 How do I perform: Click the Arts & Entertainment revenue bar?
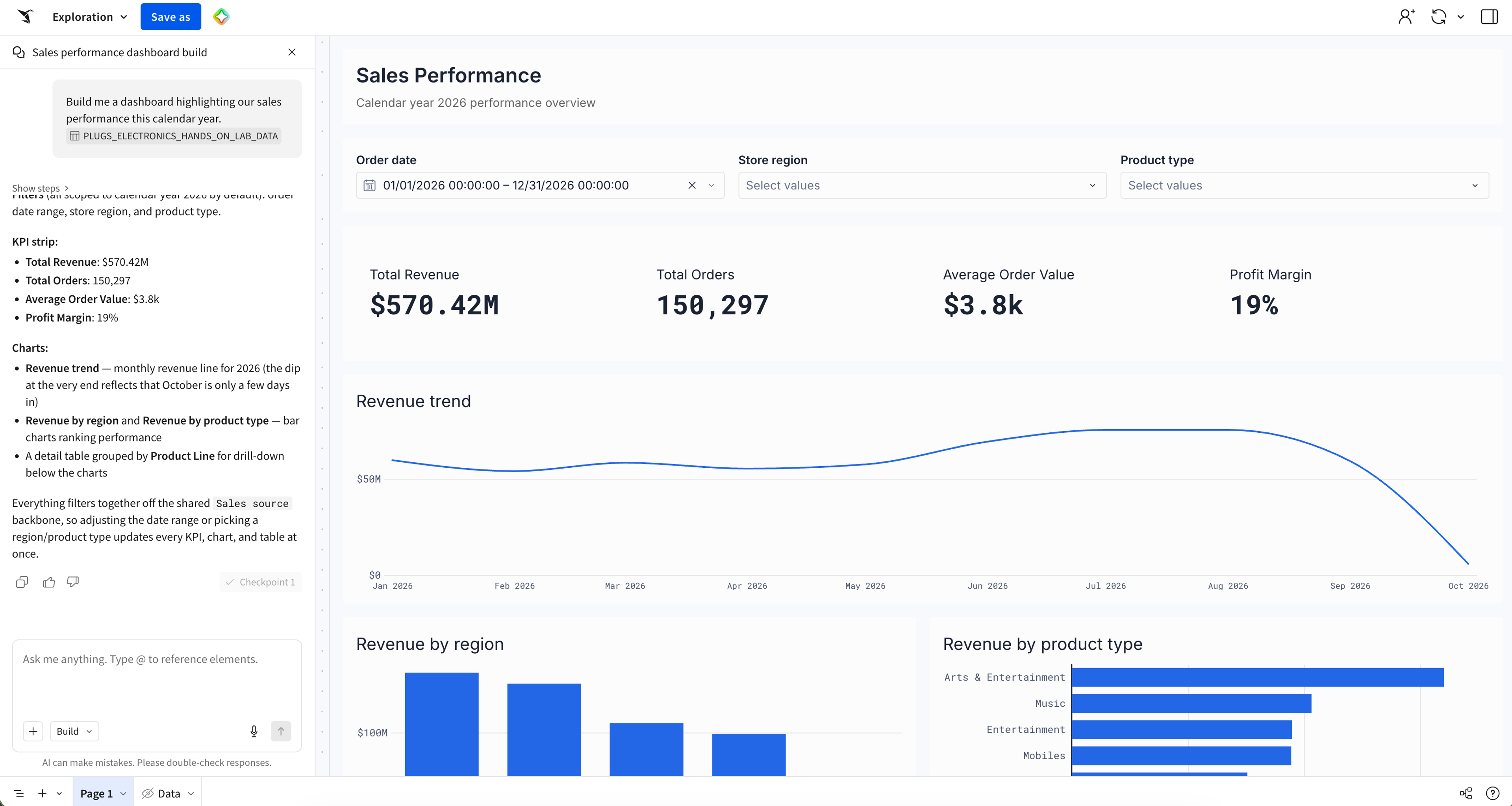pyautogui.click(x=1257, y=677)
